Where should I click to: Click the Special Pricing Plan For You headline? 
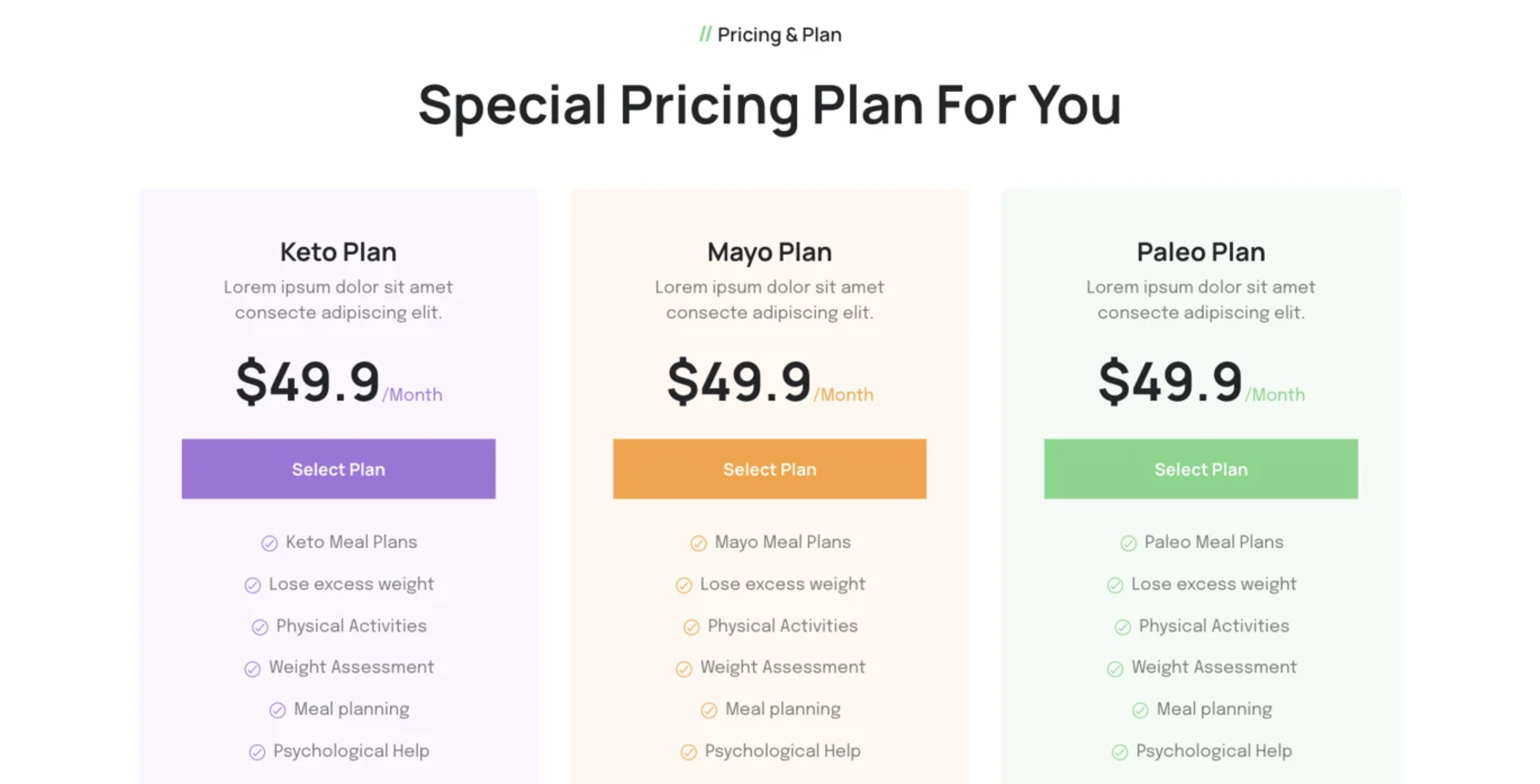point(769,105)
